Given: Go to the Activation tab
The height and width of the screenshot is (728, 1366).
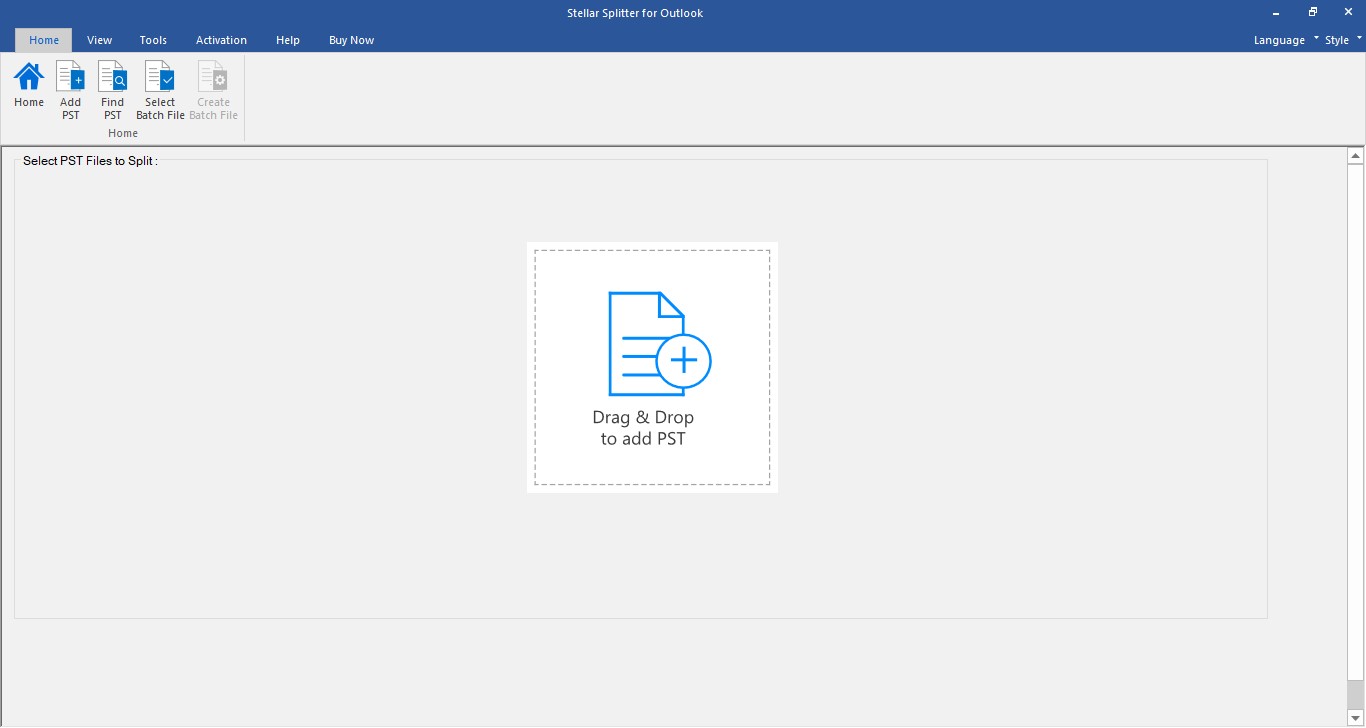Looking at the screenshot, I should tap(221, 40).
